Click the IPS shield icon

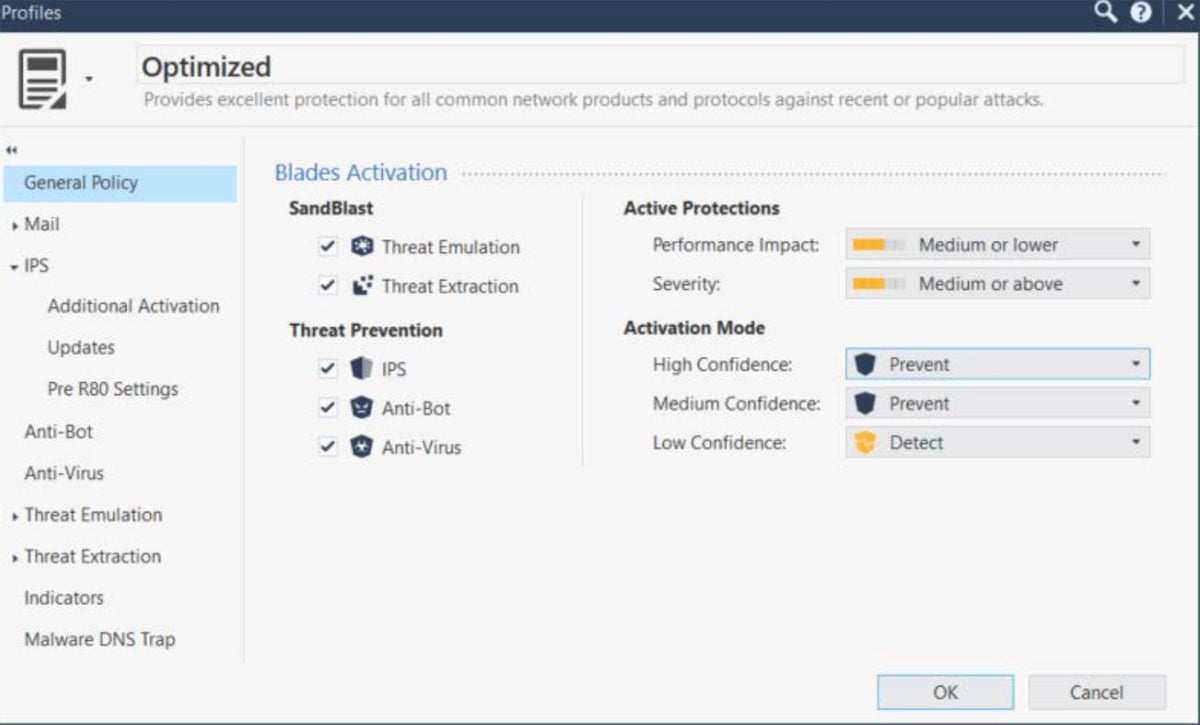[362, 369]
